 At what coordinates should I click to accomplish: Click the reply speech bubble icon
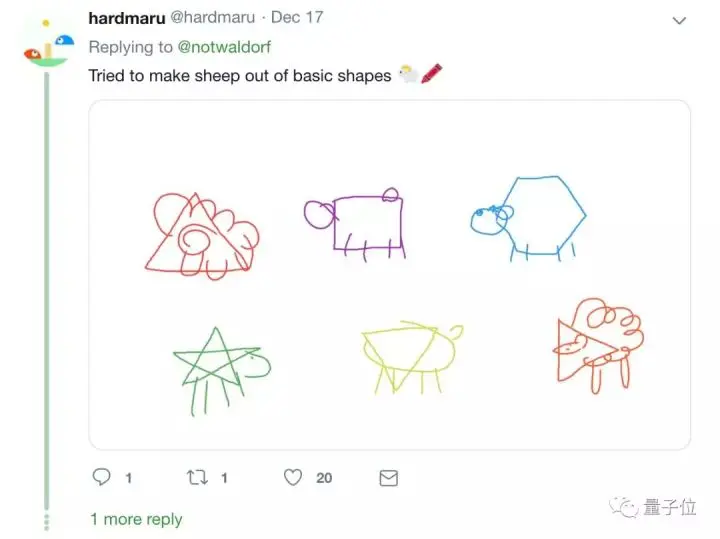[x=102, y=477]
